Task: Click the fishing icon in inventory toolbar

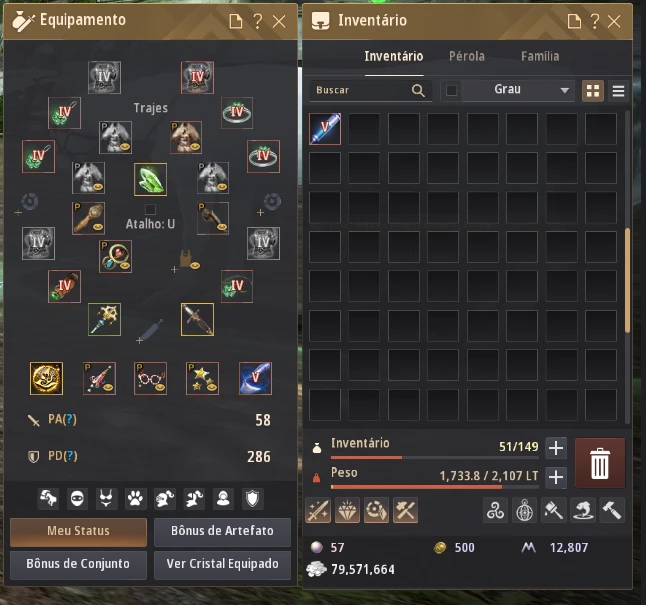Action: (x=583, y=511)
